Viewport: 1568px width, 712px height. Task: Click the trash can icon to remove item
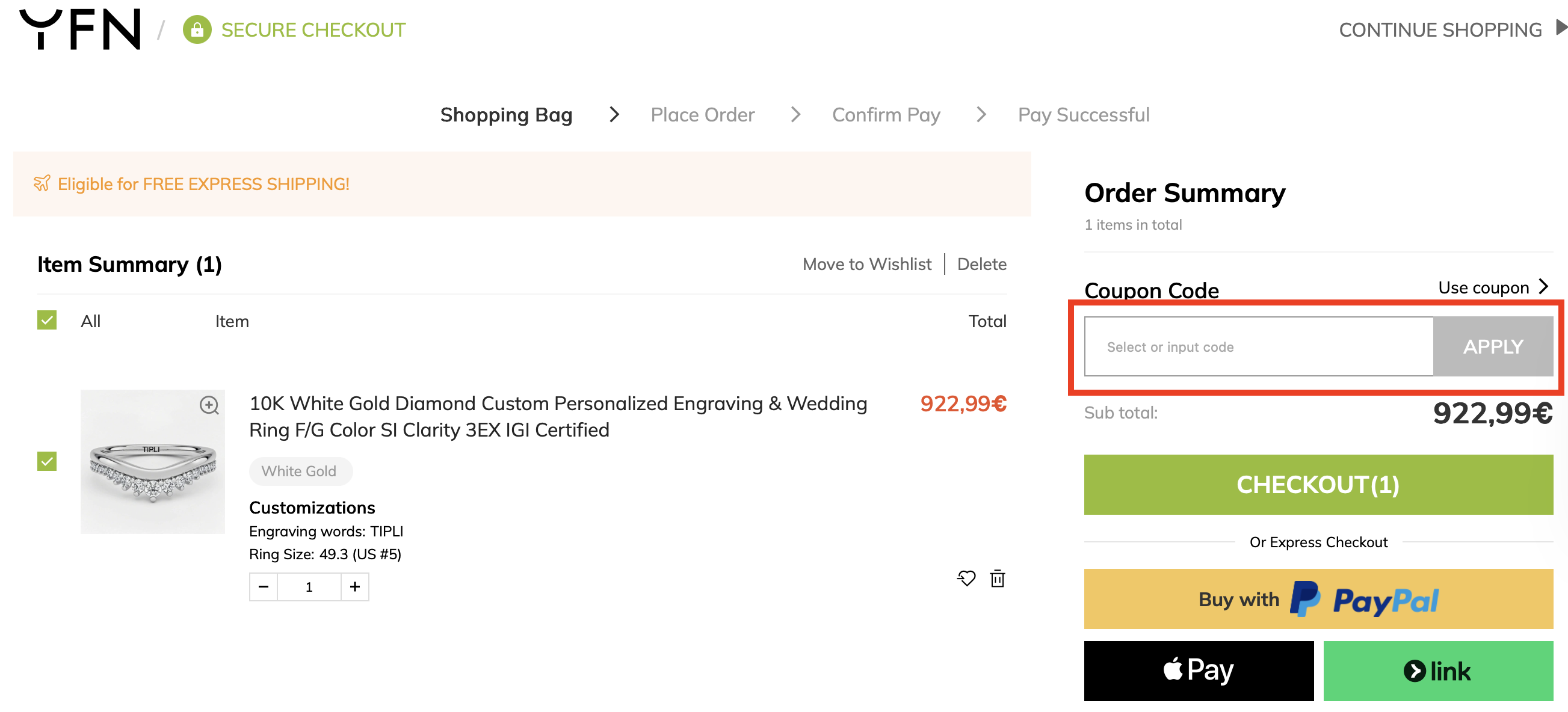click(x=997, y=578)
